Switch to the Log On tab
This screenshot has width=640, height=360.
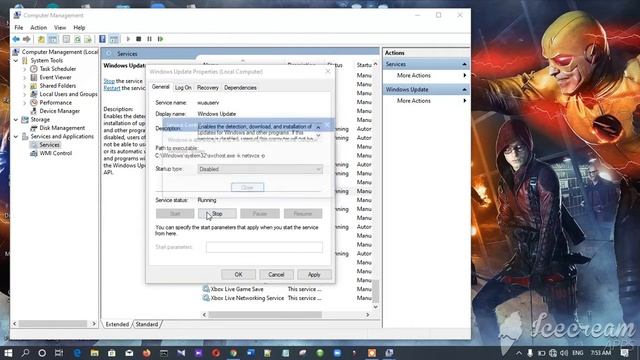pos(183,88)
